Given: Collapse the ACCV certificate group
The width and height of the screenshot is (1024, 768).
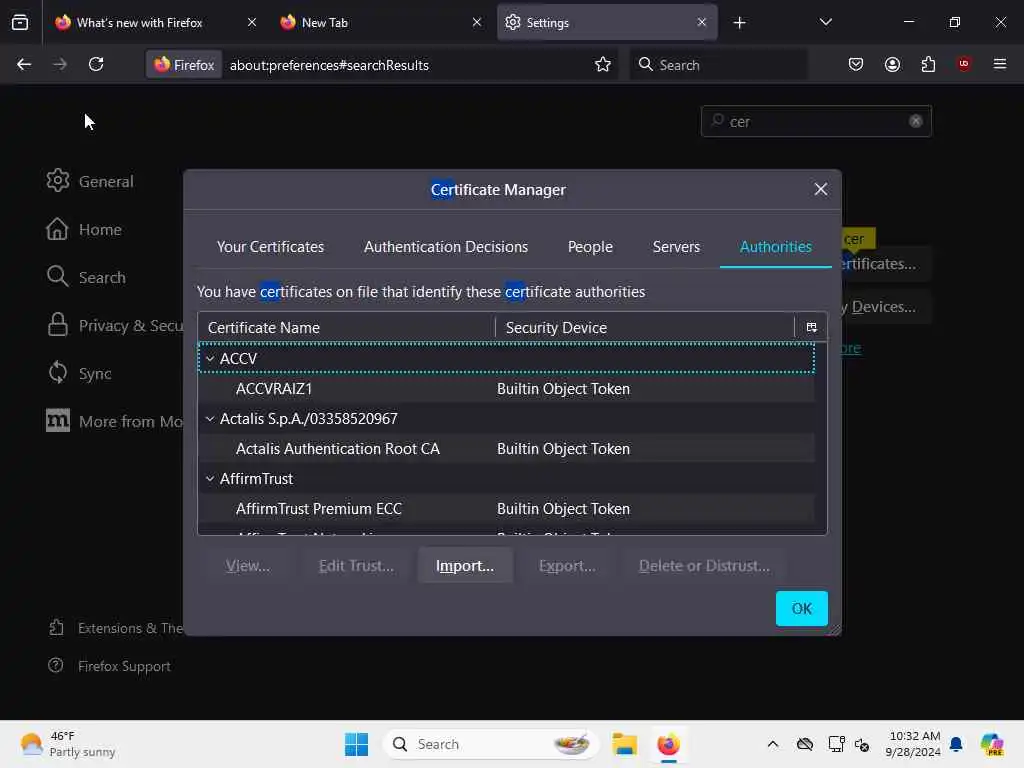Looking at the screenshot, I should coord(210,359).
